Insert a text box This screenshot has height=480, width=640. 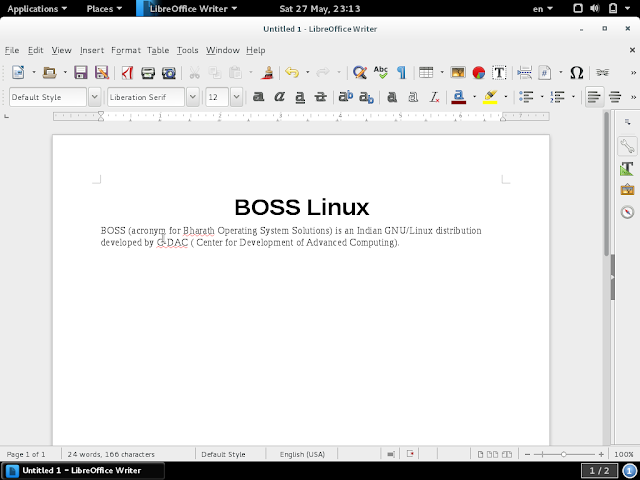[x=499, y=73]
